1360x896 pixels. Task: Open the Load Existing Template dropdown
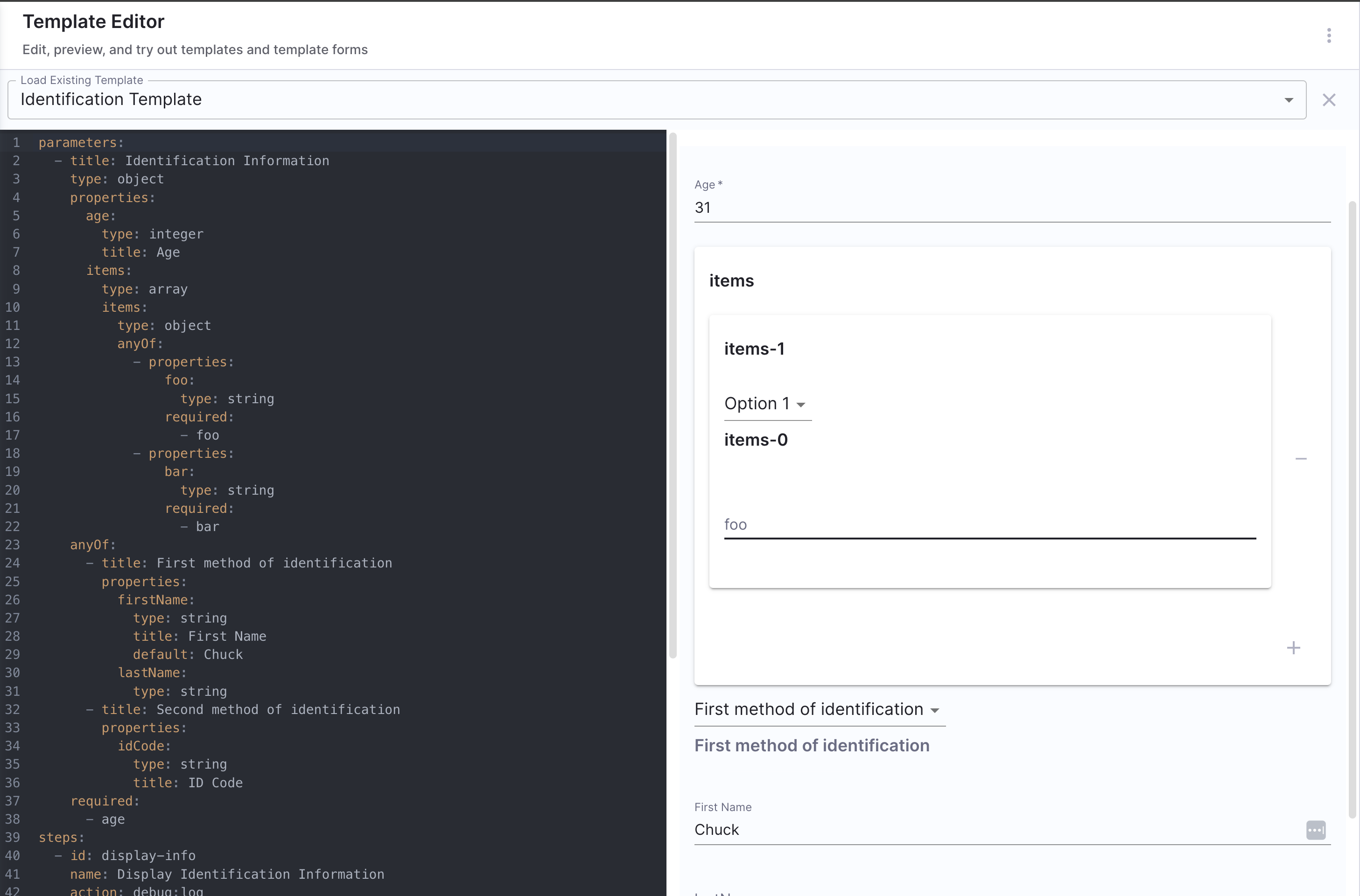pyautogui.click(x=656, y=100)
